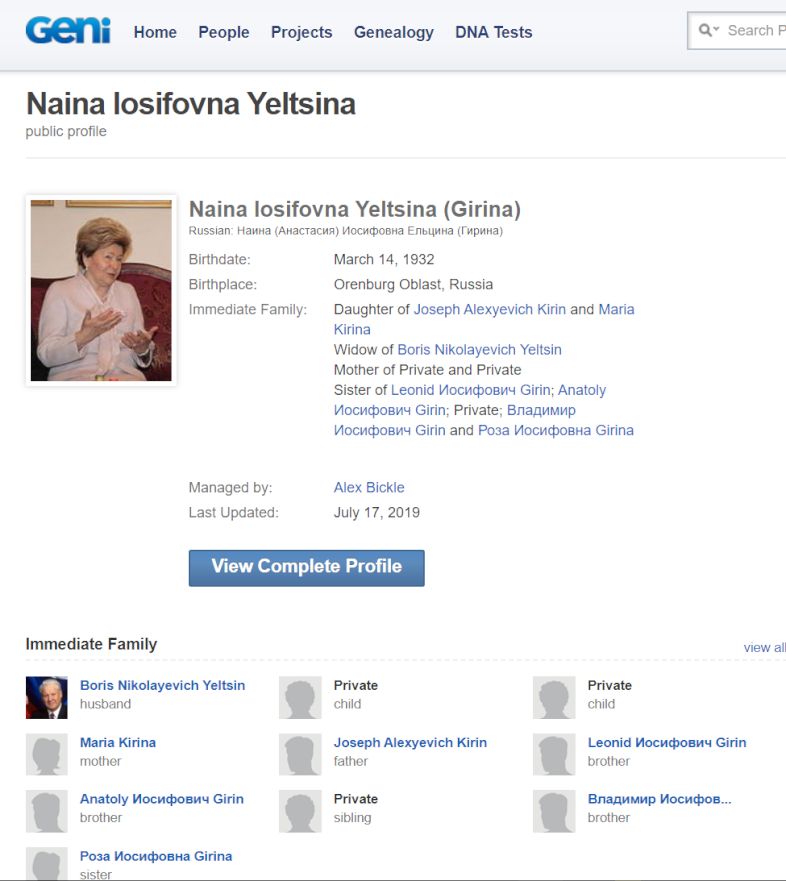Select DNA Tests in the navigation bar
786x881 pixels.
(x=493, y=32)
